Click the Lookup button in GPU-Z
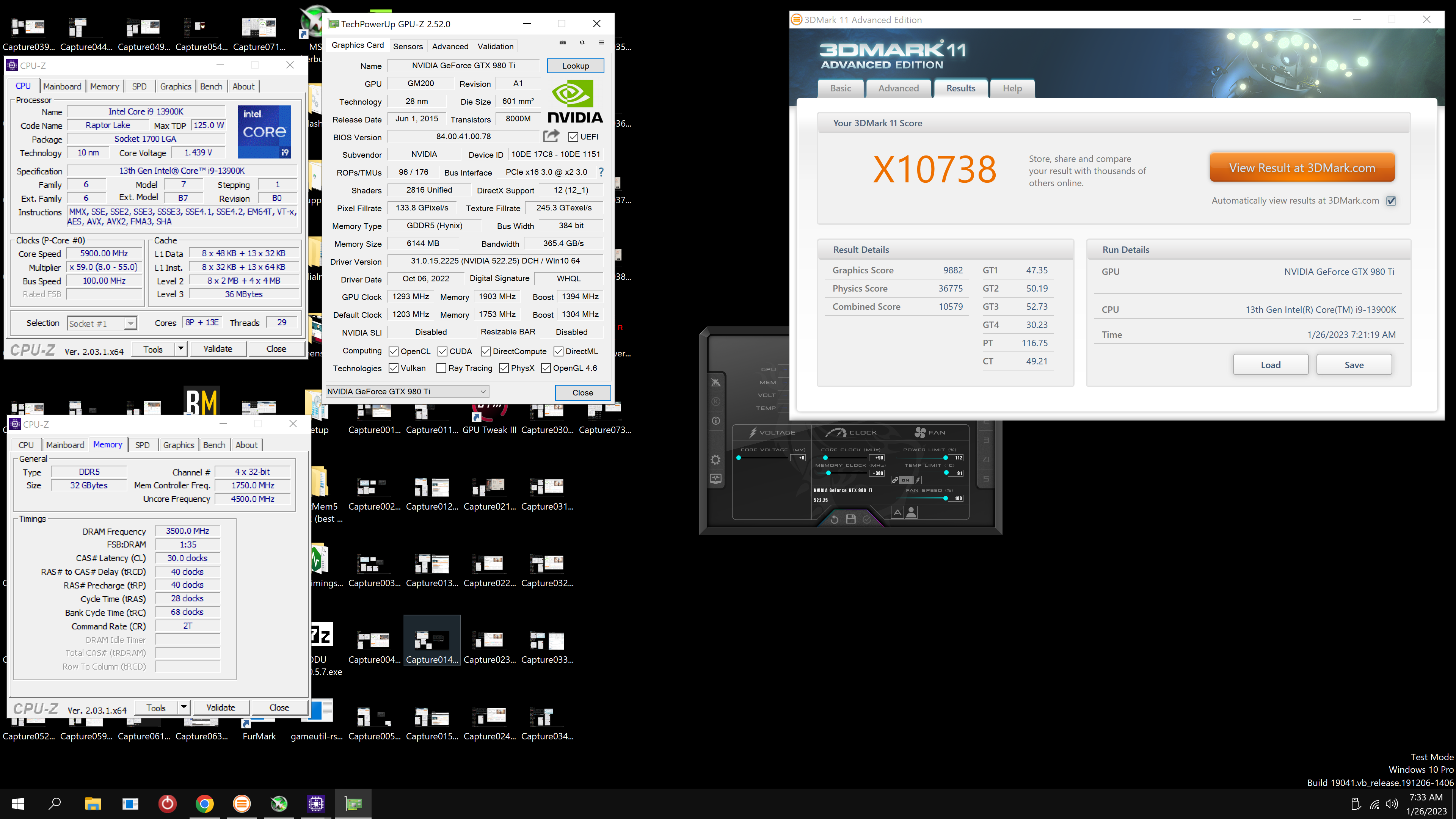Image resolution: width=1456 pixels, height=819 pixels. [576, 66]
